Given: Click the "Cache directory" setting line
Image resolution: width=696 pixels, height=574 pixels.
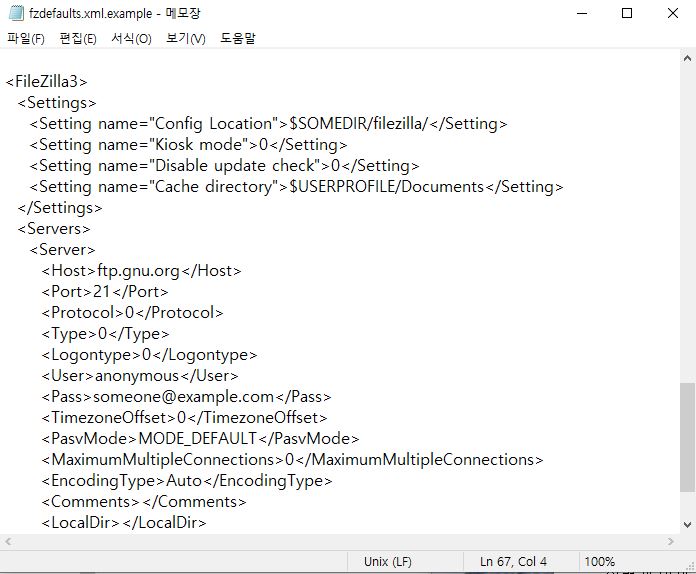Looking at the screenshot, I should 296,186.
